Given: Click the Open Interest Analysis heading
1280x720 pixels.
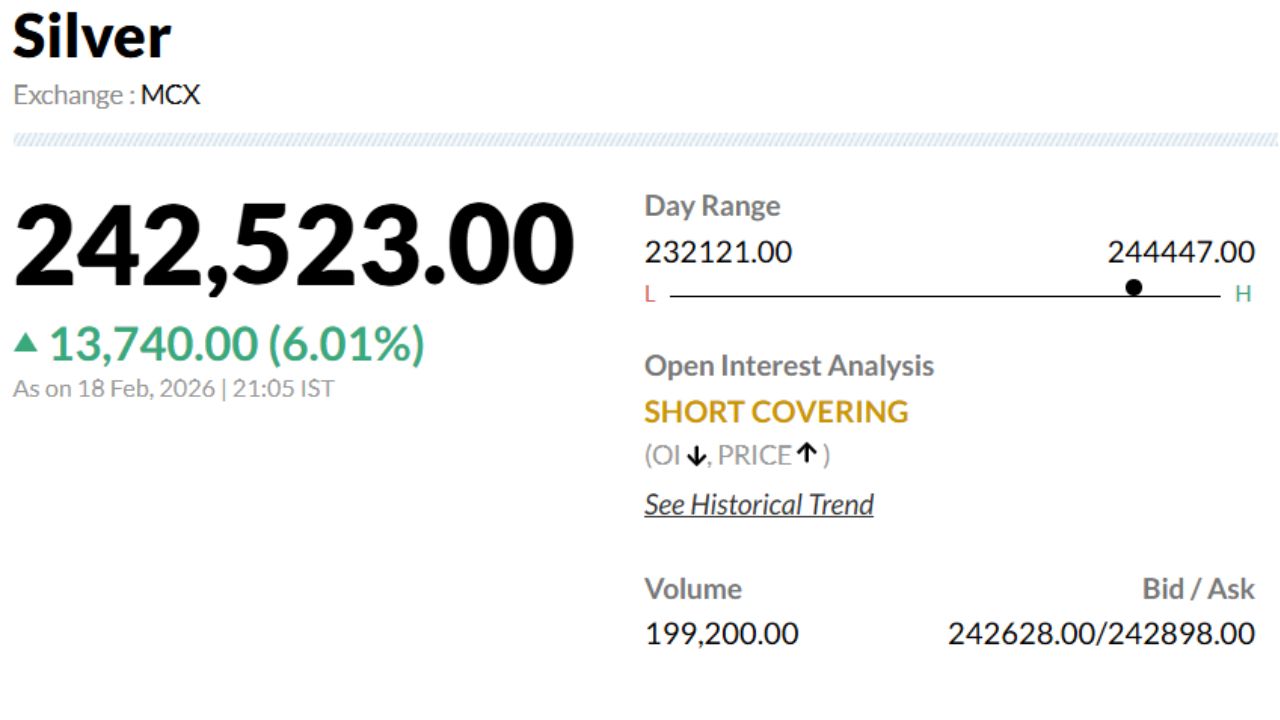Looking at the screenshot, I should 789,366.
